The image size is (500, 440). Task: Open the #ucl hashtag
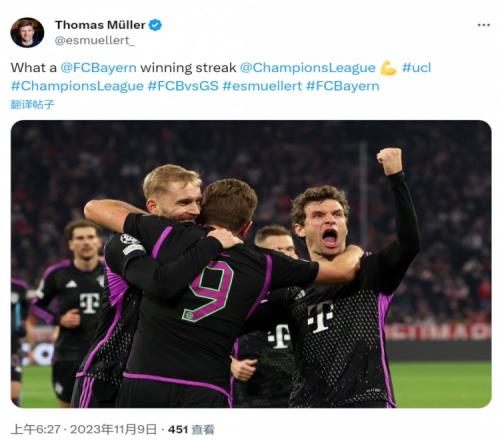(416, 68)
